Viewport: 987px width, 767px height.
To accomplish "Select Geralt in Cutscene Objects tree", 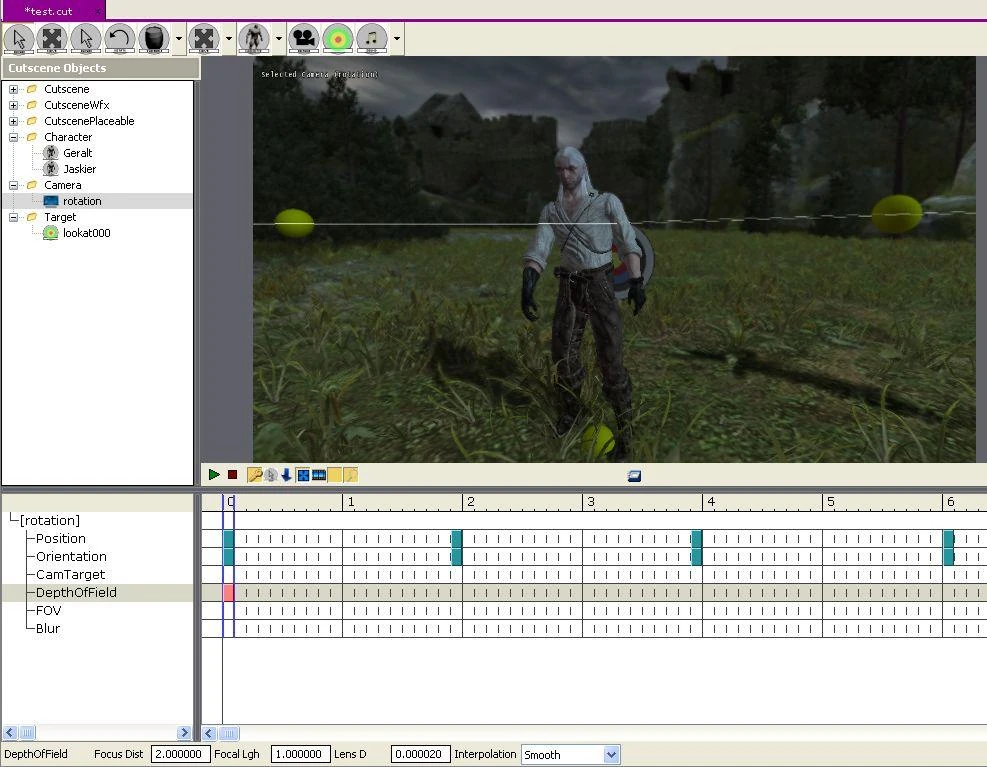I will click(x=77, y=153).
